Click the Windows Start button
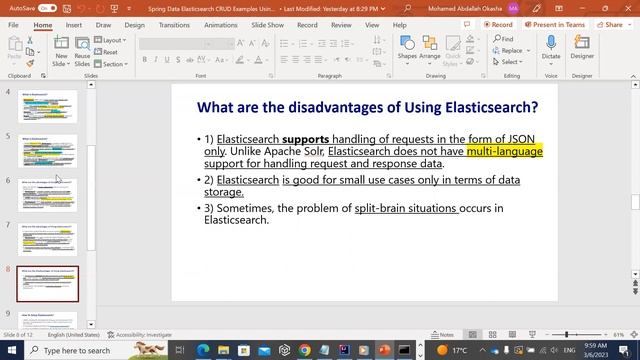The height and width of the screenshot is (360, 640). tap(11, 350)
